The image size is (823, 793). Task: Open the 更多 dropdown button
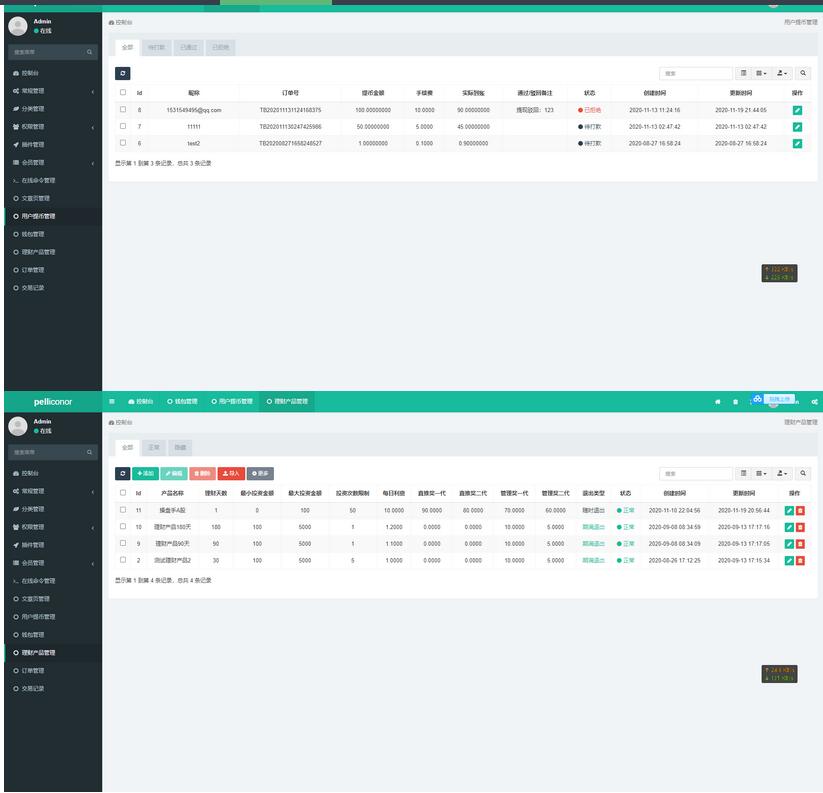(260, 473)
